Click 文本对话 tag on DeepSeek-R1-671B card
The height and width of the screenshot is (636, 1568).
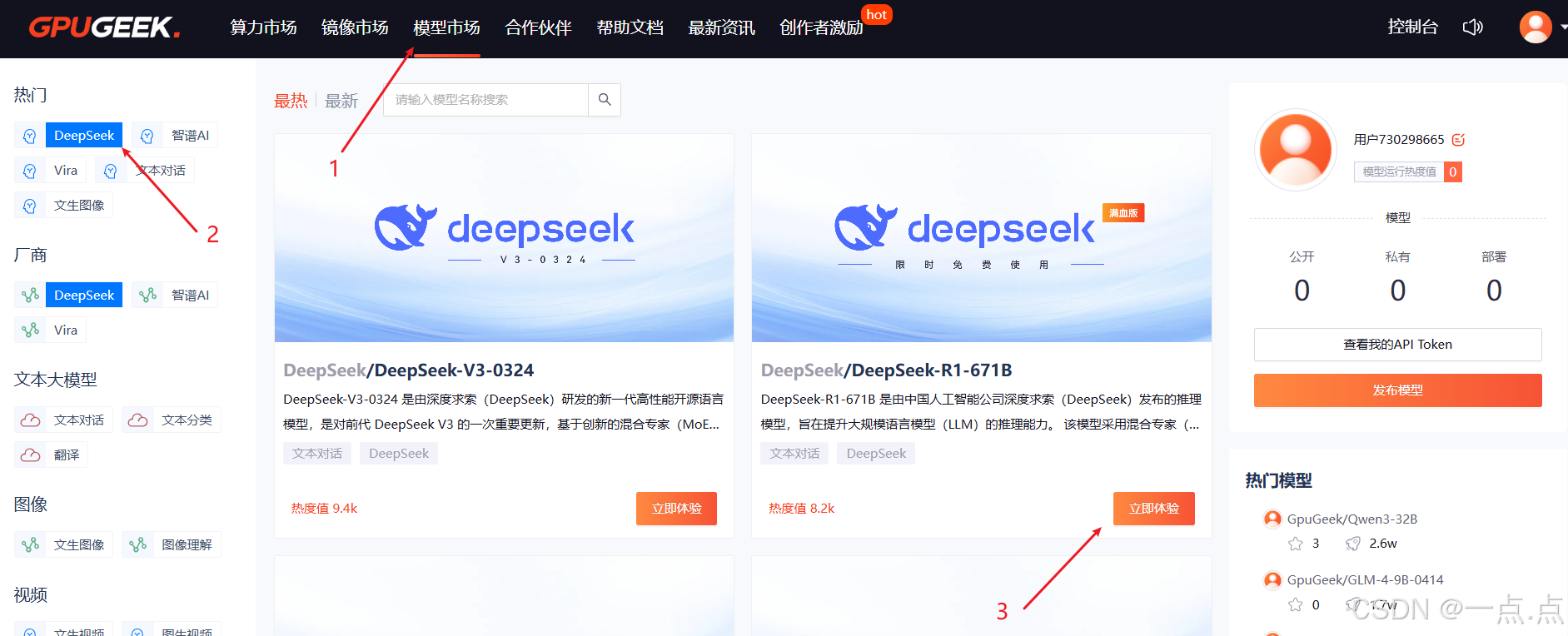click(x=794, y=454)
